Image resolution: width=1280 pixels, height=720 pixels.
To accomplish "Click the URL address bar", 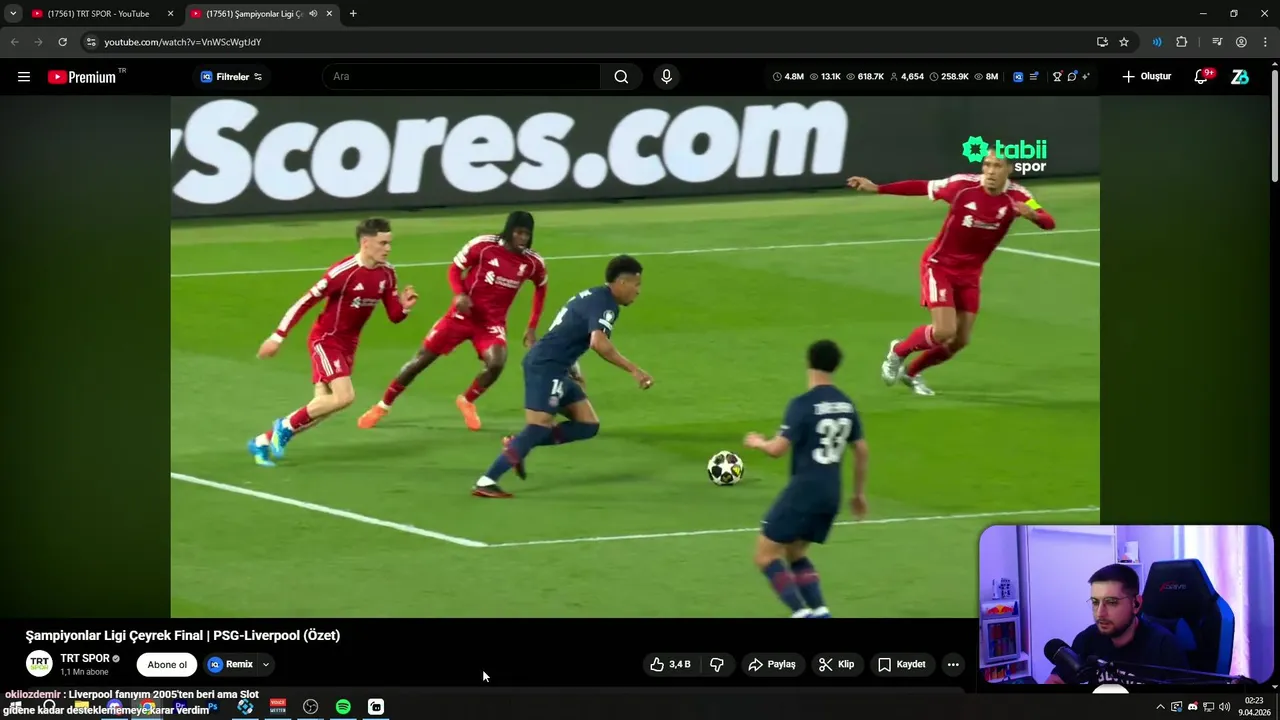I will pos(590,42).
